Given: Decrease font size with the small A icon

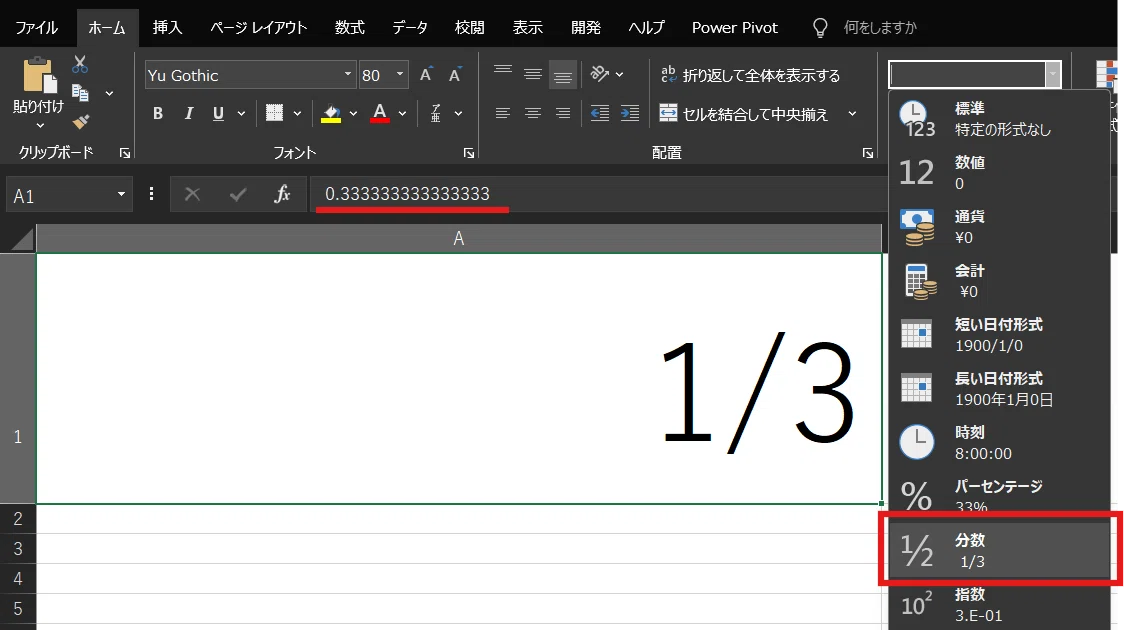Looking at the screenshot, I should click(x=454, y=75).
